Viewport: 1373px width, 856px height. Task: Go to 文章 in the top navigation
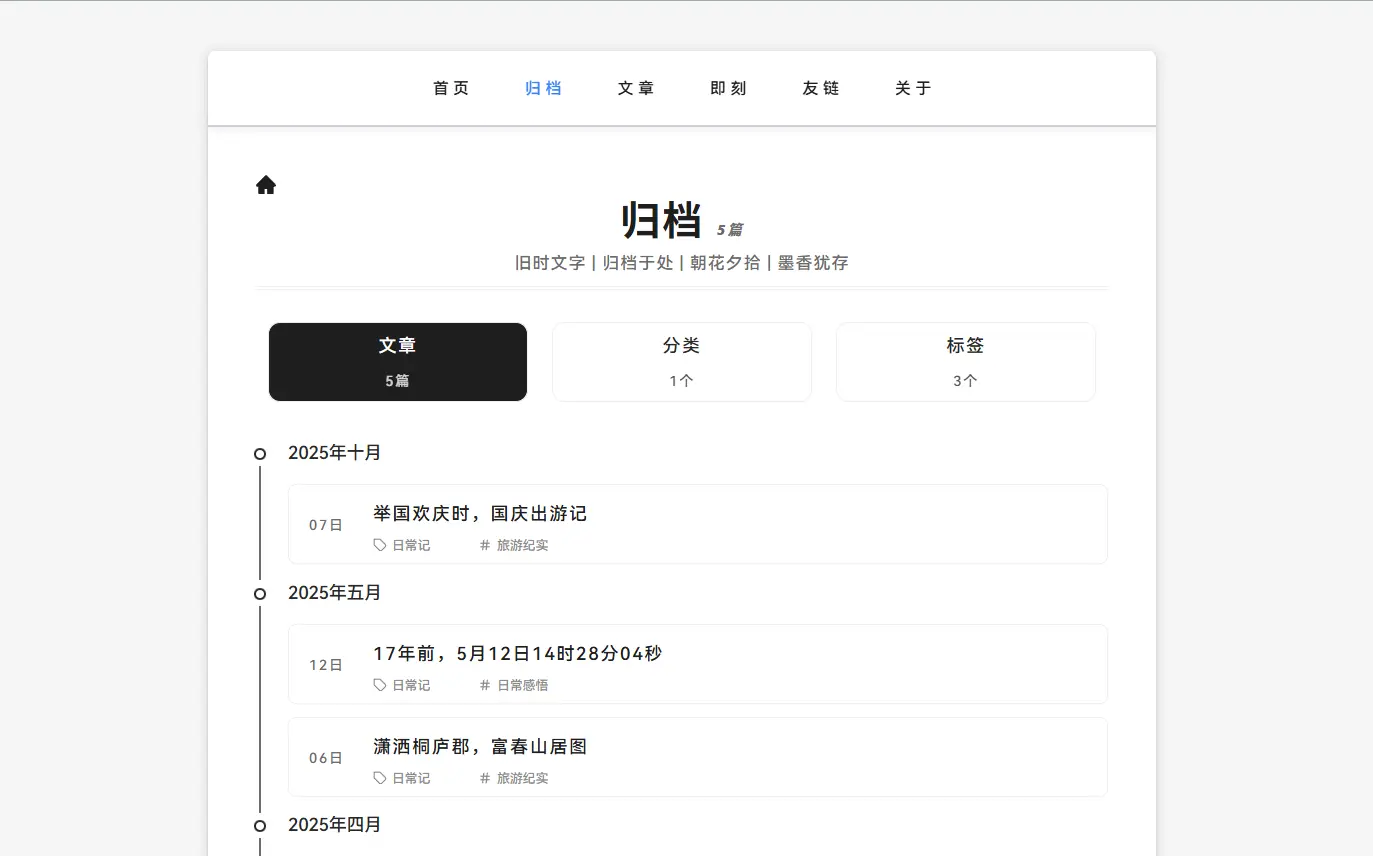click(636, 88)
